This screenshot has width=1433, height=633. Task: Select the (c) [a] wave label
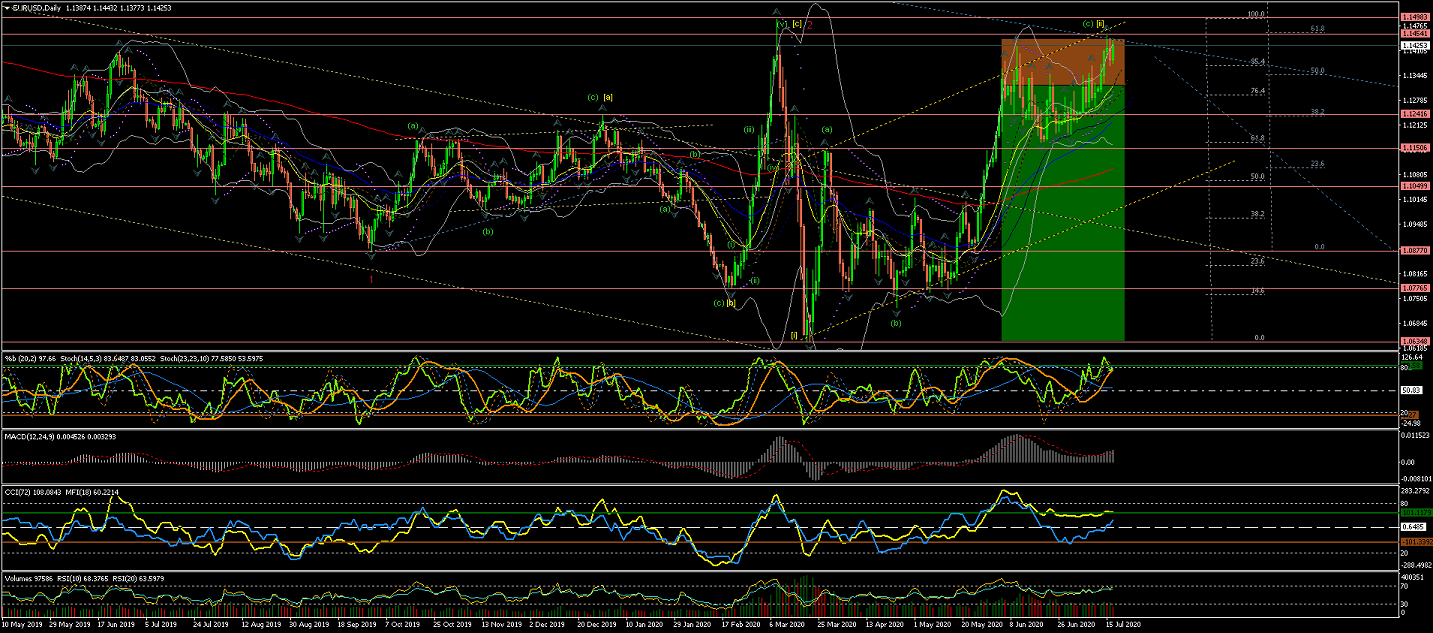pos(600,97)
